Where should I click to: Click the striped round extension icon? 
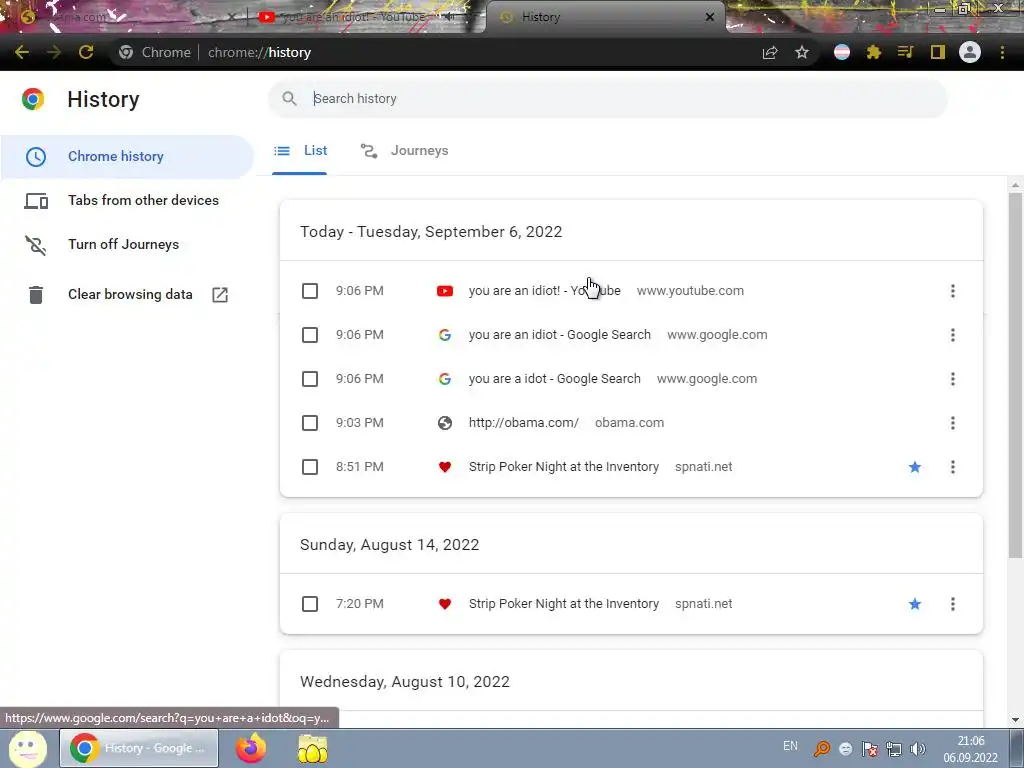point(842,52)
